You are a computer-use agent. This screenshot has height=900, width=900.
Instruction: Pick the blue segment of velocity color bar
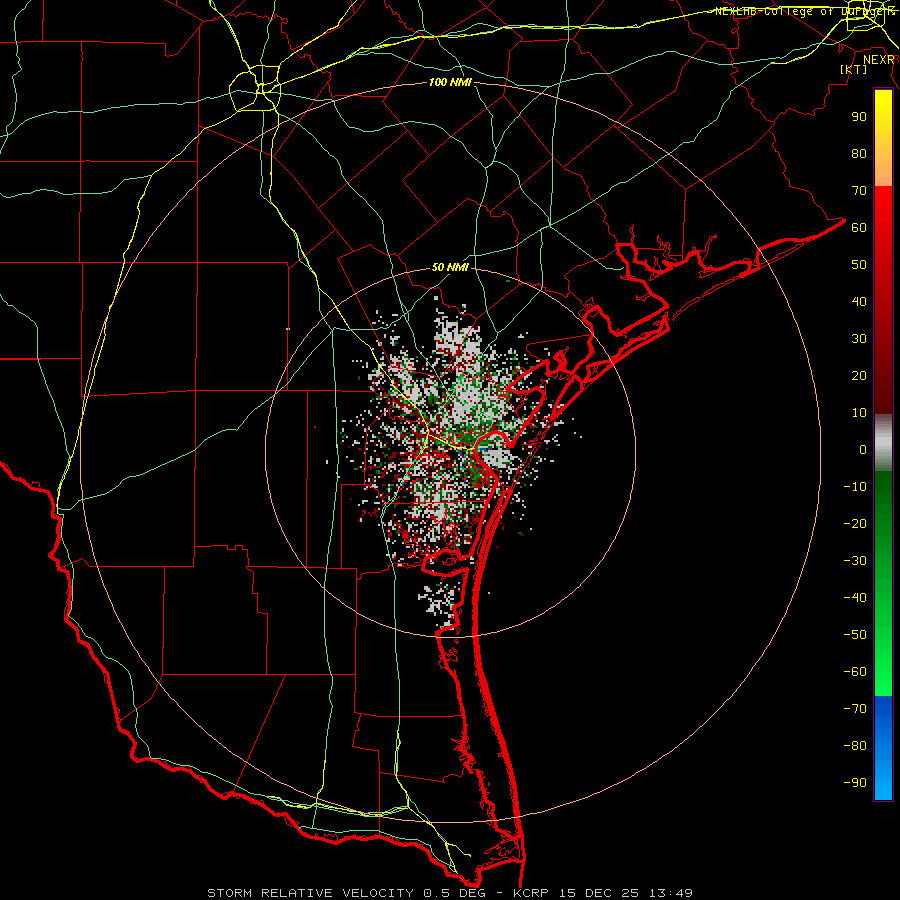(883, 748)
